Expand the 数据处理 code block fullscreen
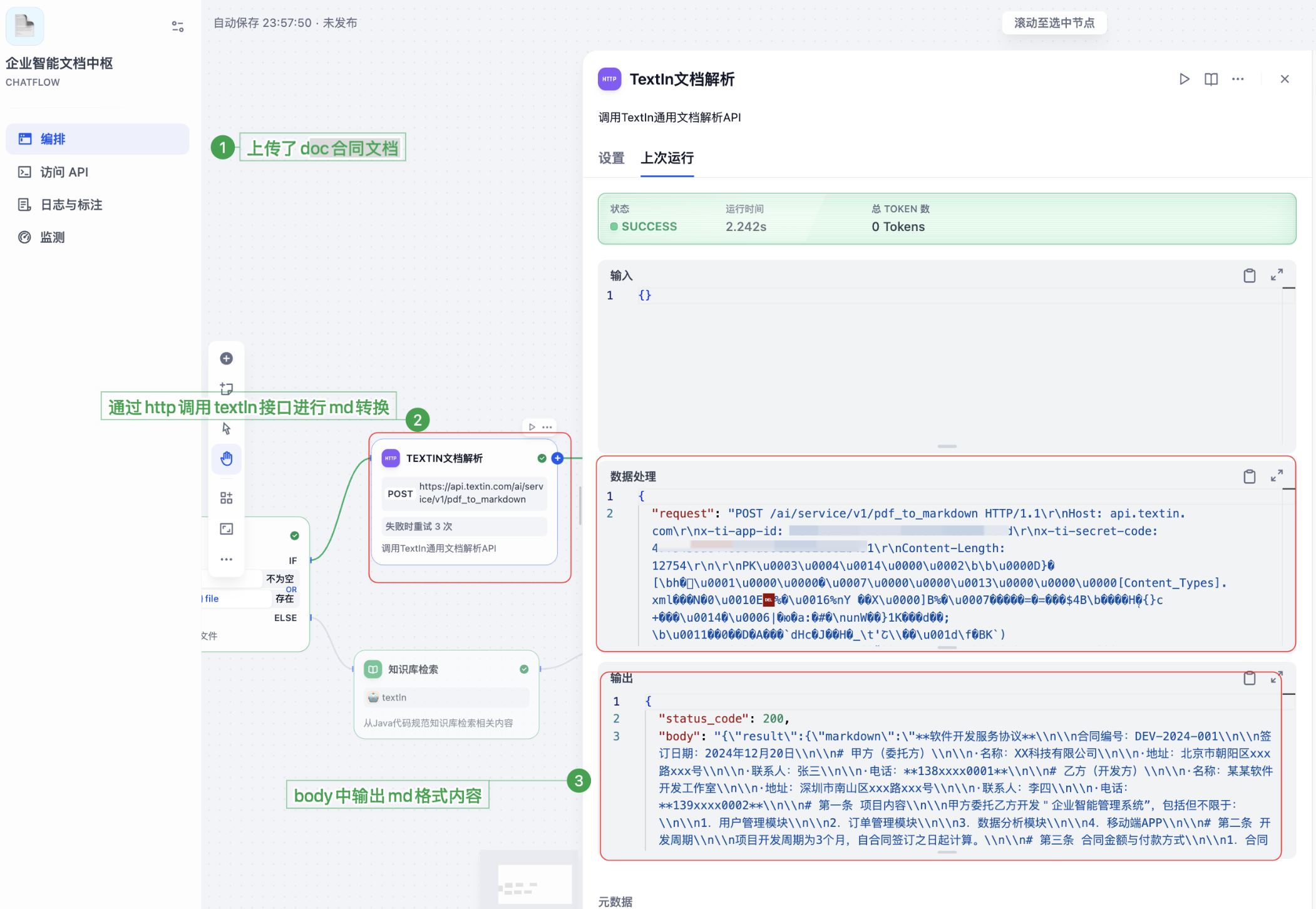 pos(1277,476)
